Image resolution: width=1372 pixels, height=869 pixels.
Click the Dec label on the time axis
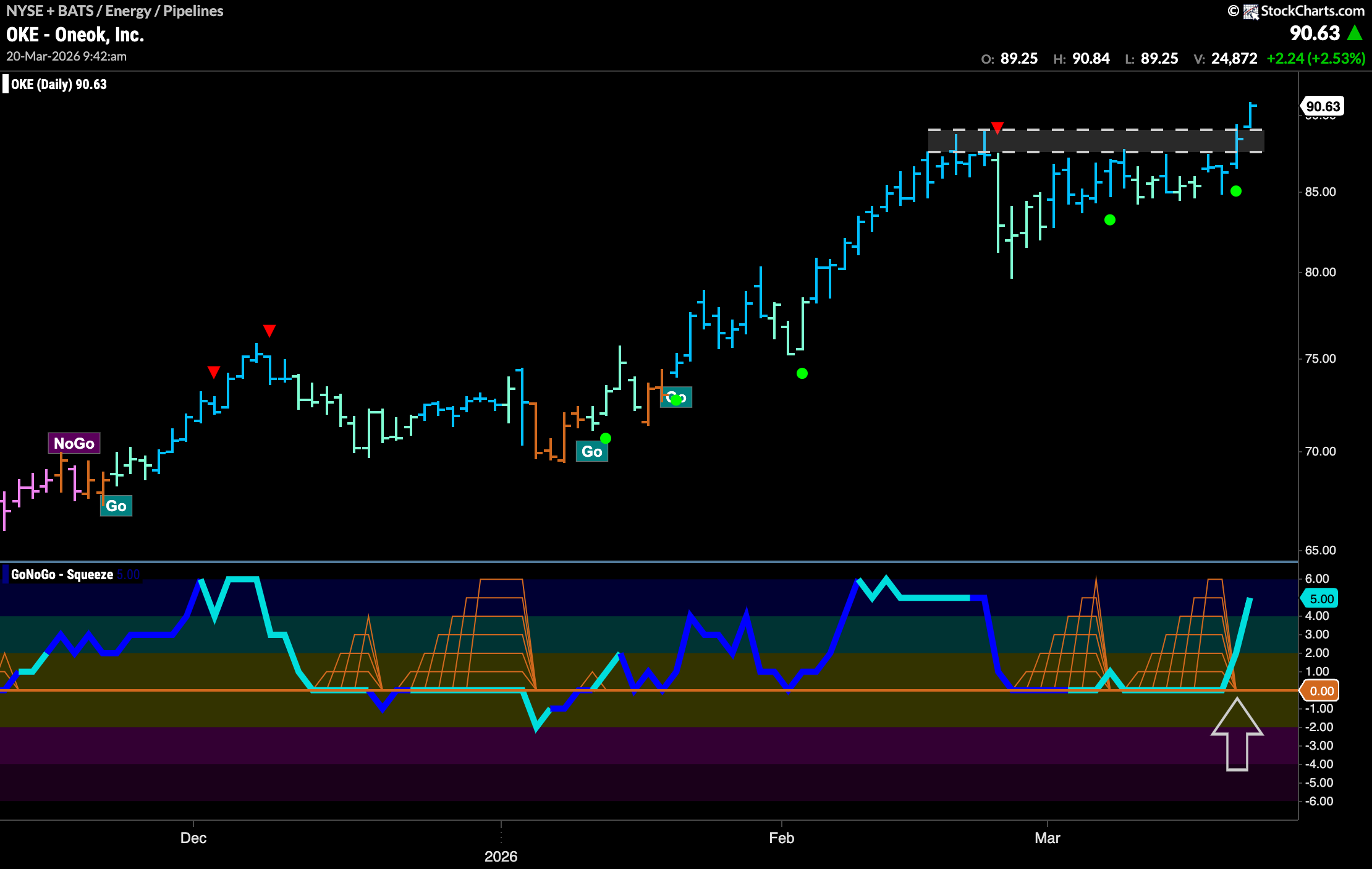(x=193, y=838)
